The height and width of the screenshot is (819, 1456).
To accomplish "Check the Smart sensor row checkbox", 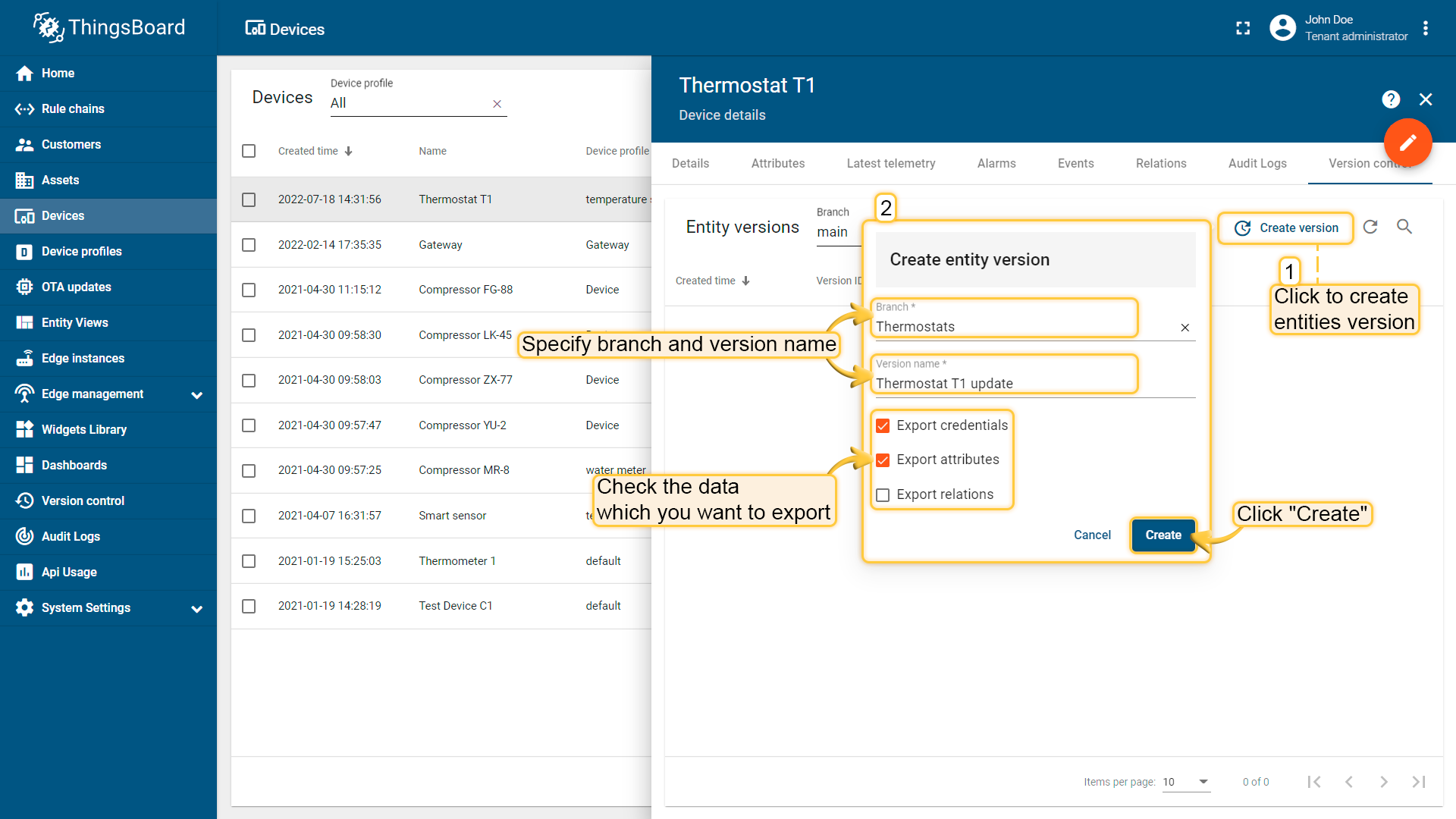I will [249, 516].
